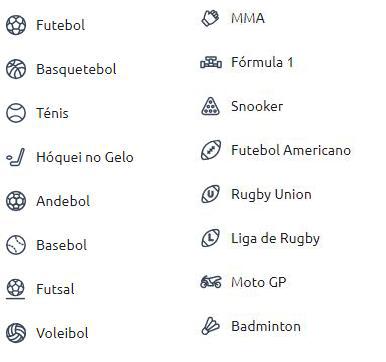Click the American football ball icon
386x362 pixels.
[211, 150]
